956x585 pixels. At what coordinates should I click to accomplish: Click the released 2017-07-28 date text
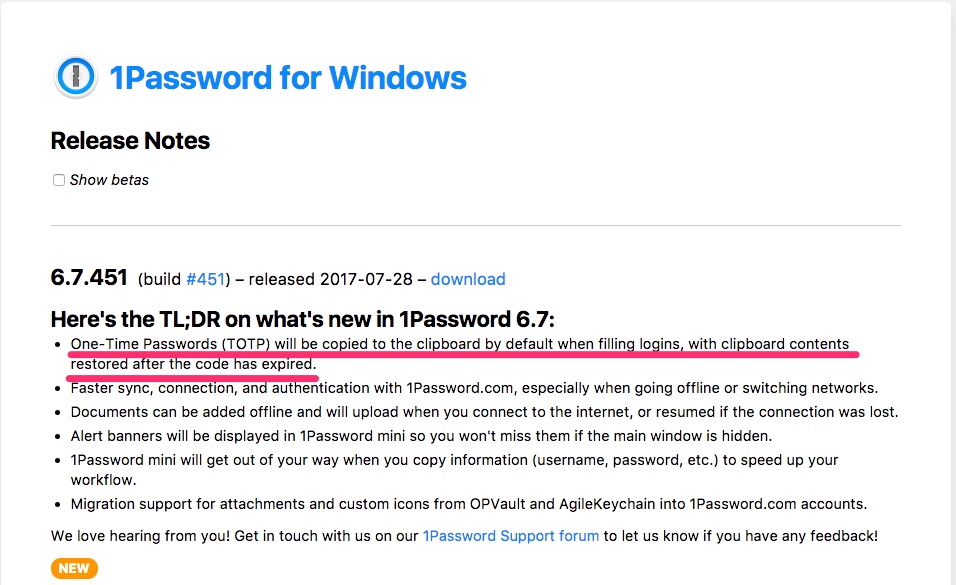pyautogui.click(x=330, y=279)
